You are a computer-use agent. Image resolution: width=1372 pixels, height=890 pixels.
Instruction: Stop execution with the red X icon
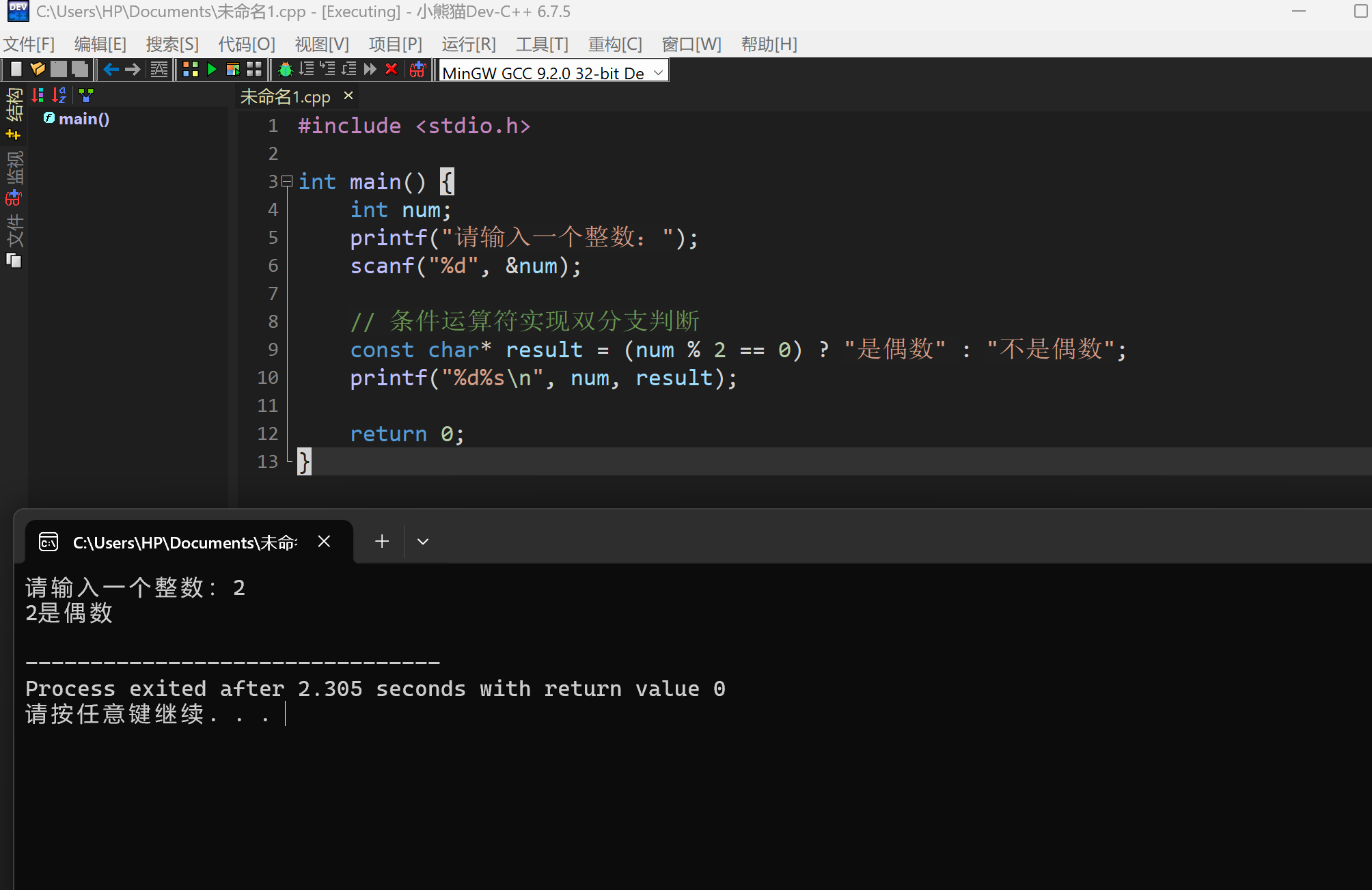click(x=392, y=69)
